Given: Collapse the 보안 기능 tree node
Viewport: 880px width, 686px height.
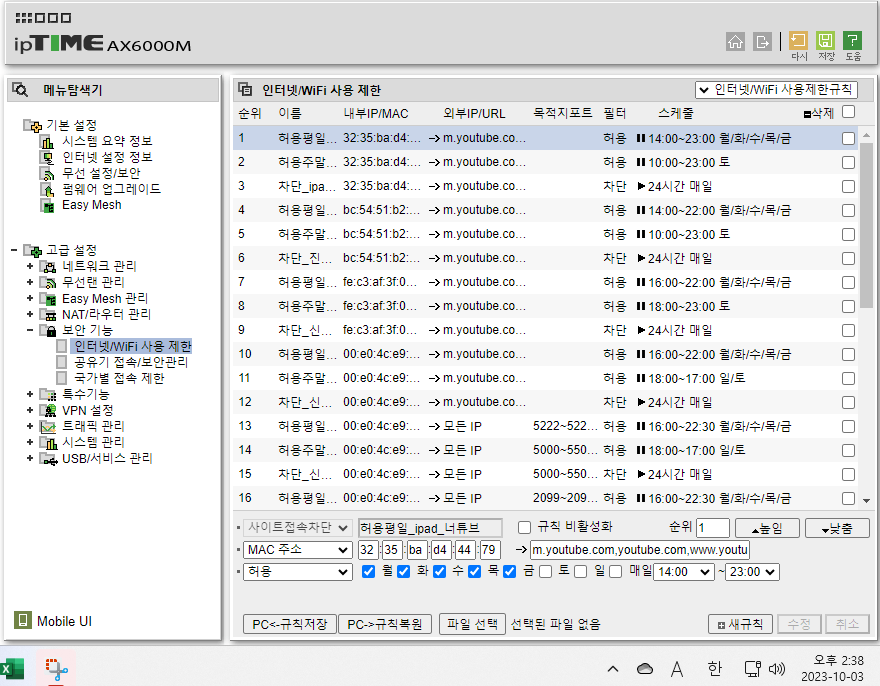Looking at the screenshot, I should pyautogui.click(x=30, y=330).
